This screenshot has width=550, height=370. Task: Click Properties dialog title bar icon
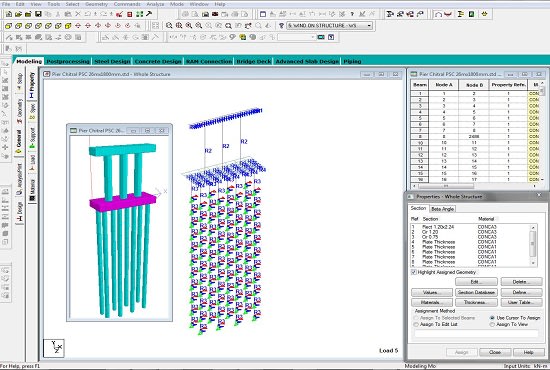(x=410, y=197)
